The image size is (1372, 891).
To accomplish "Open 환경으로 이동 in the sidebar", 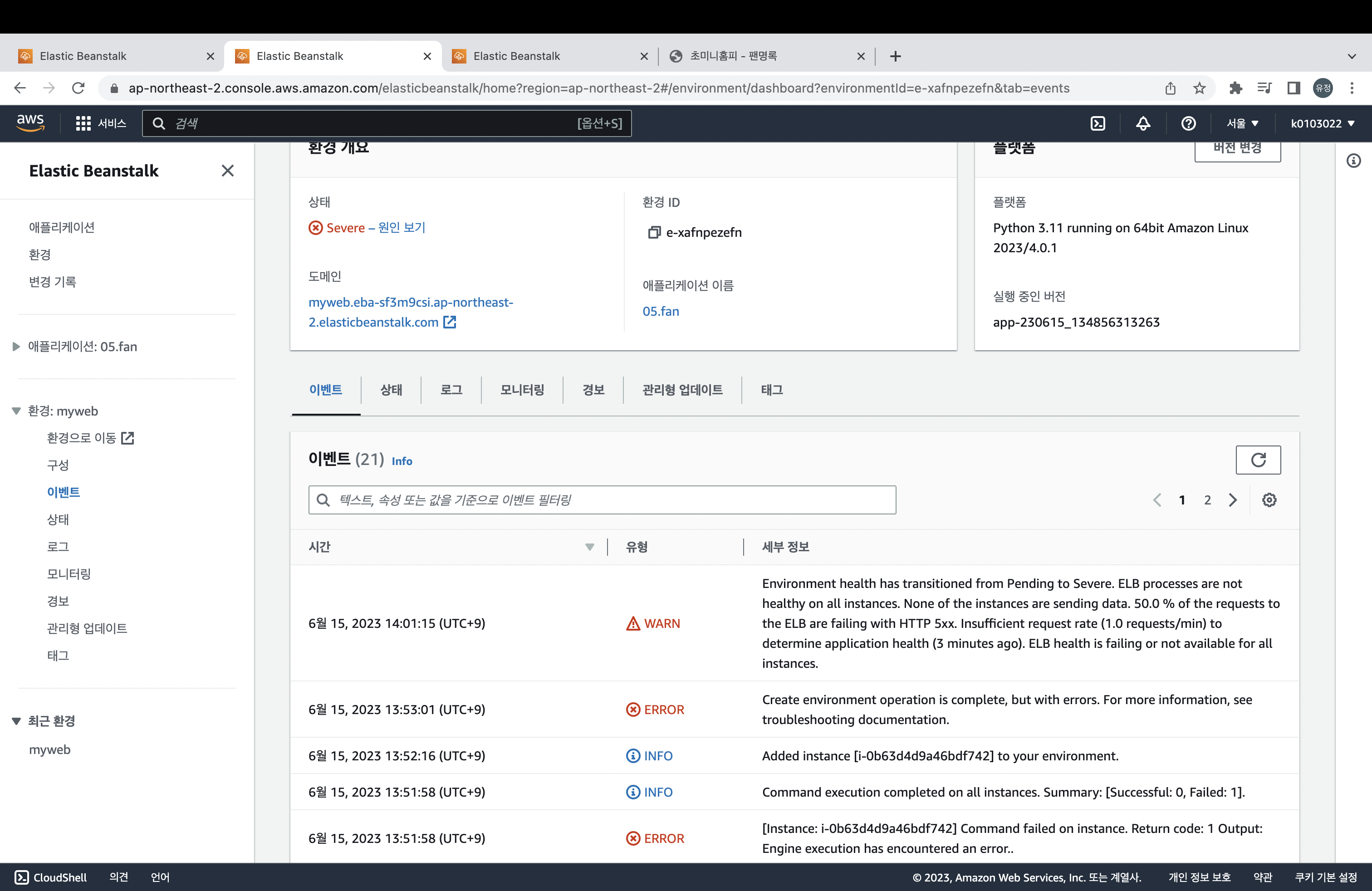I will (90, 438).
